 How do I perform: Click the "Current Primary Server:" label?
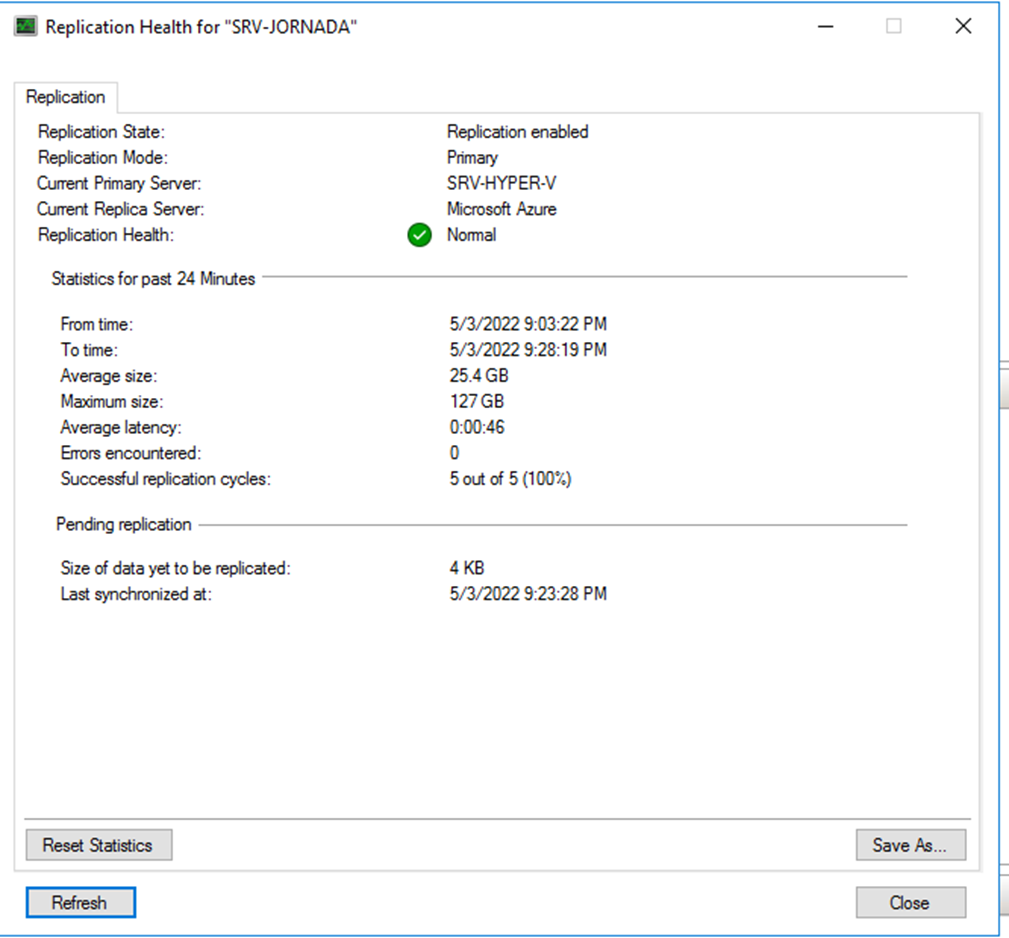pos(119,183)
